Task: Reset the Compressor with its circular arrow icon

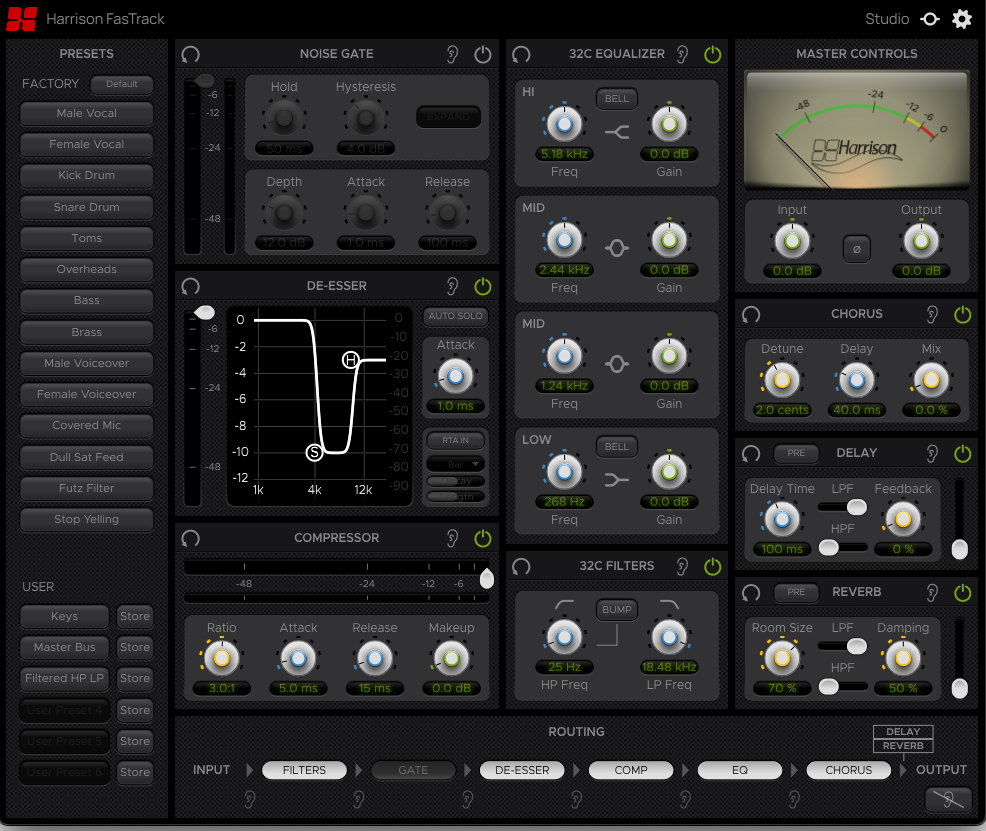Action: (x=191, y=538)
